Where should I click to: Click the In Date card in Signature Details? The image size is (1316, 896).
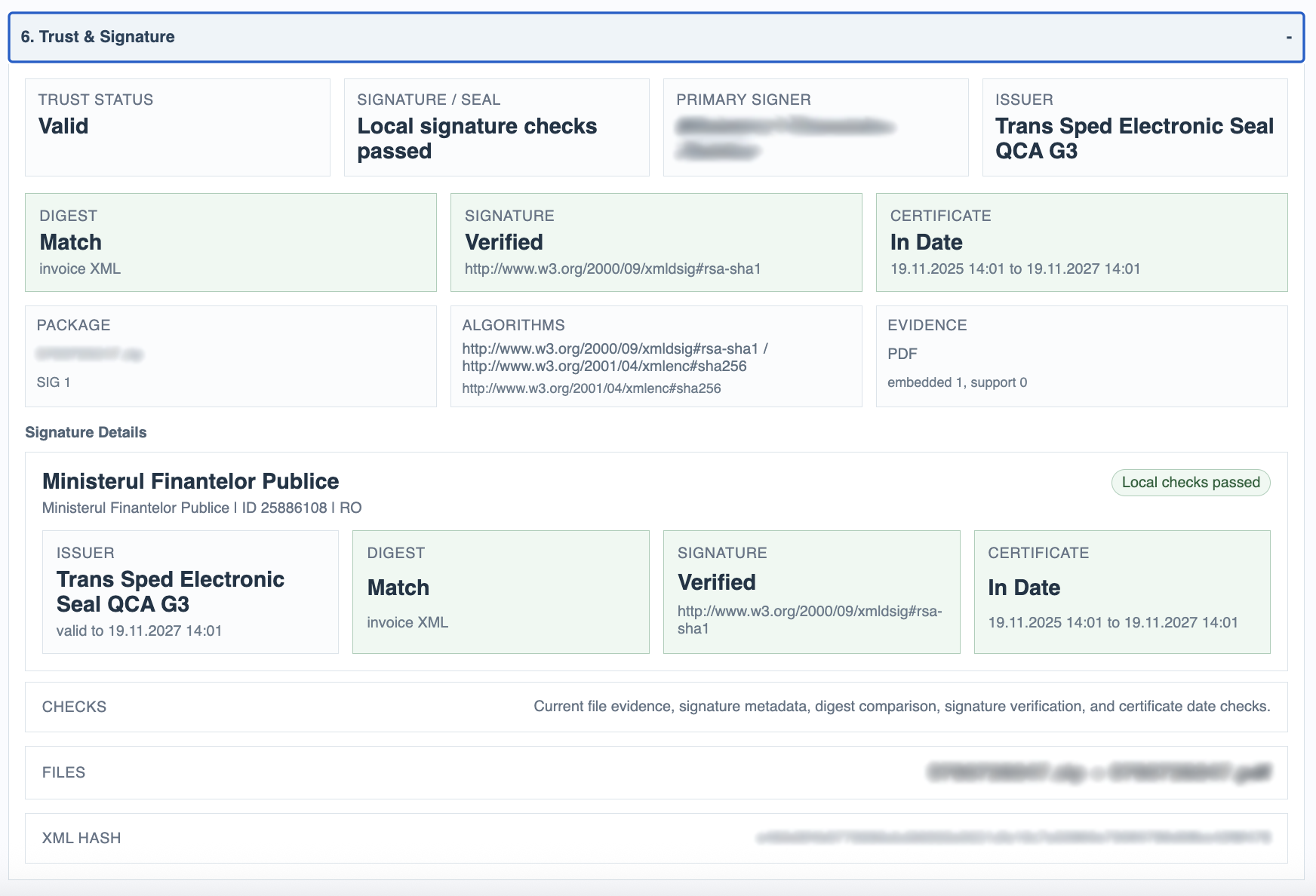1122,592
